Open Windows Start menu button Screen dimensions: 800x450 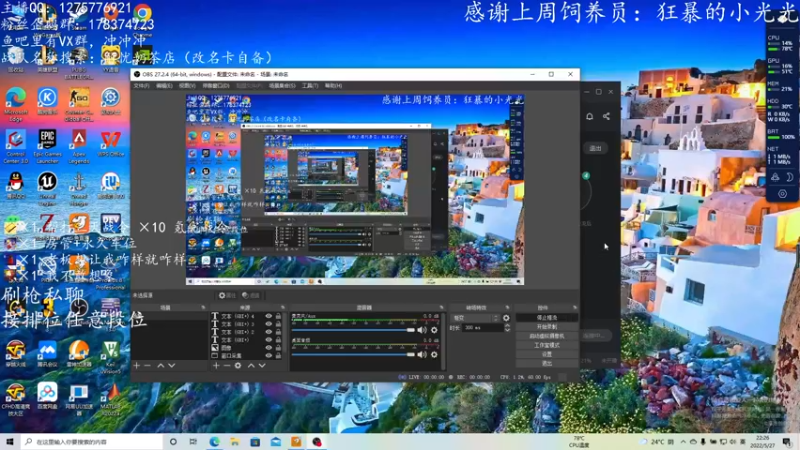click(10, 442)
